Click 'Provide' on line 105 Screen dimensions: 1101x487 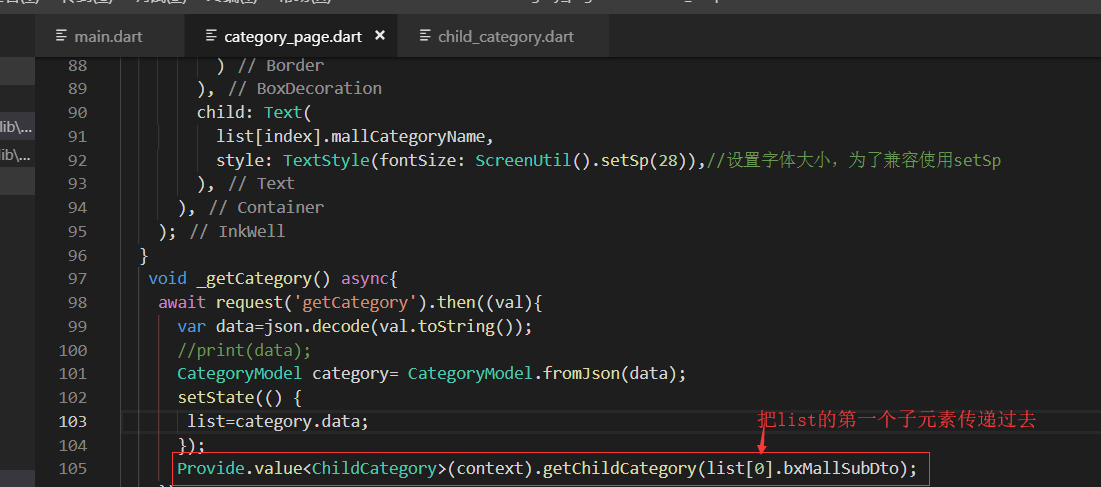click(x=211, y=469)
